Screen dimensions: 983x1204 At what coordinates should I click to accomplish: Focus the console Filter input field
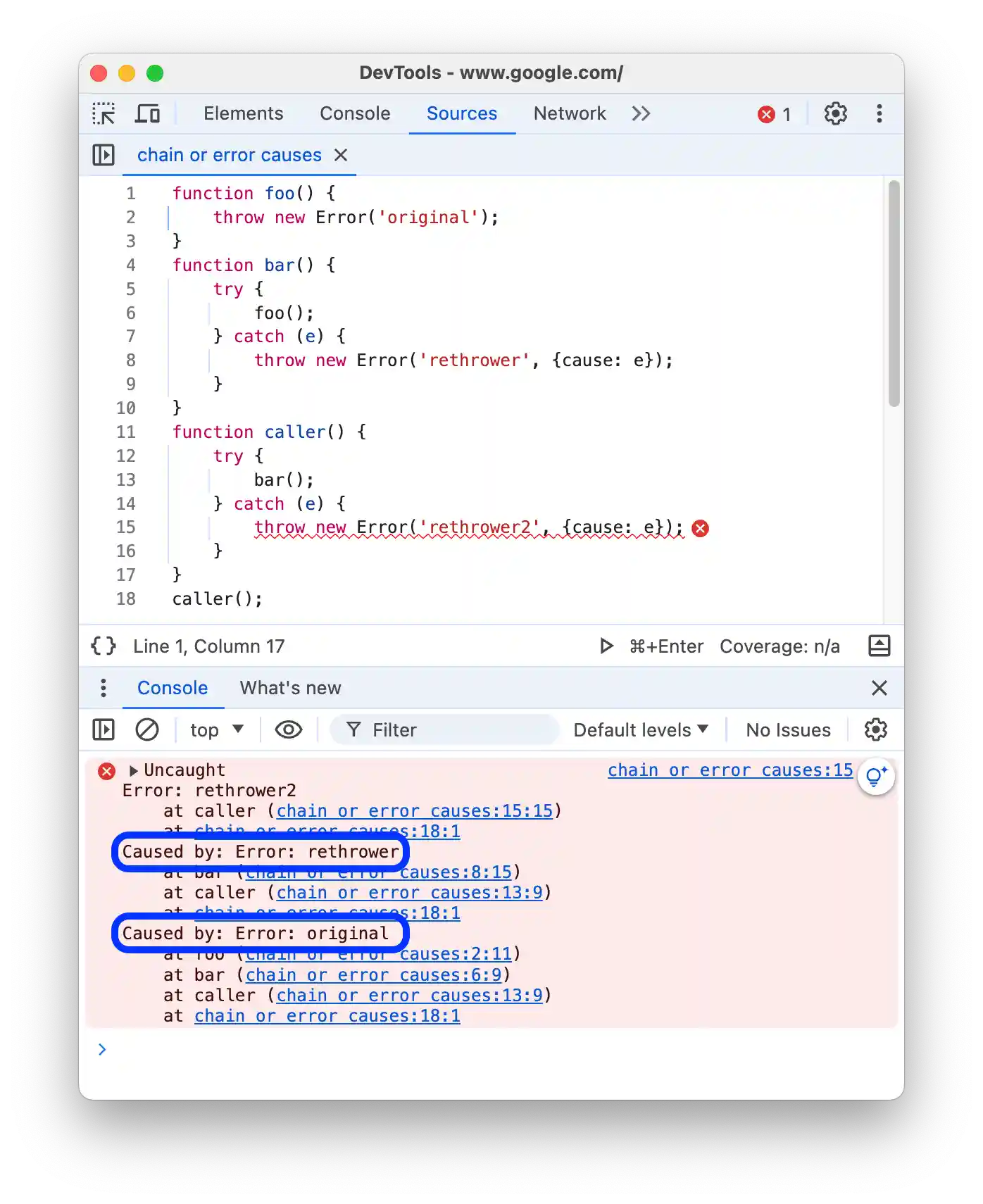[445, 730]
